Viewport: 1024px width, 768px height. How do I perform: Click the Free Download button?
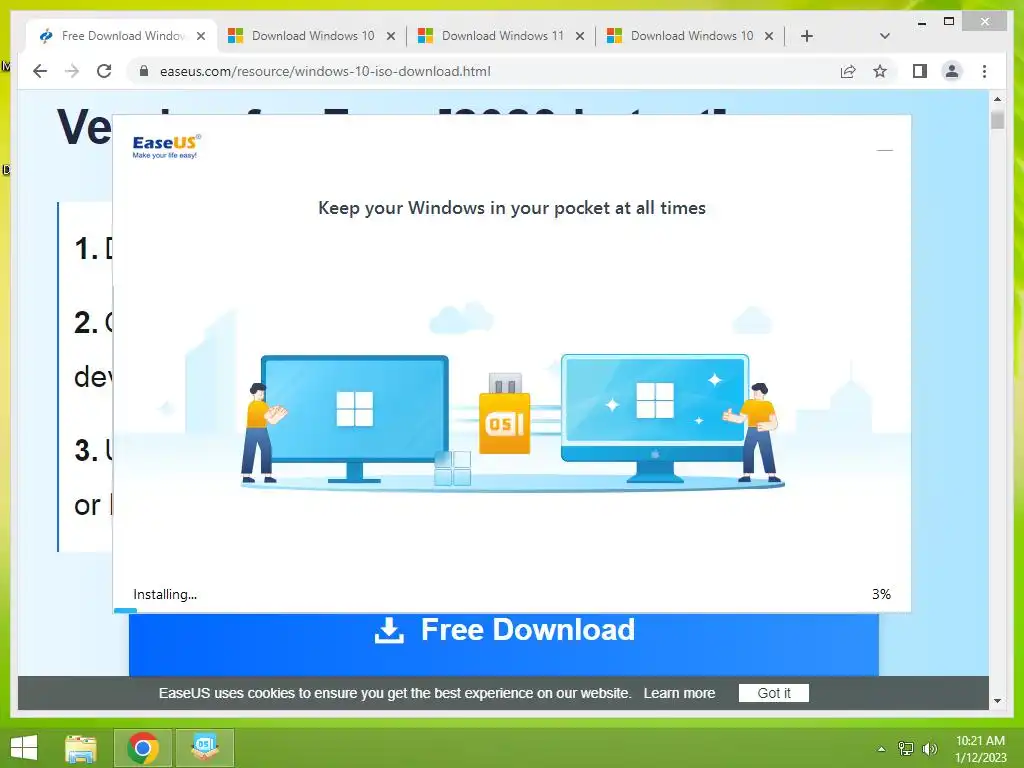pyautogui.click(x=504, y=644)
